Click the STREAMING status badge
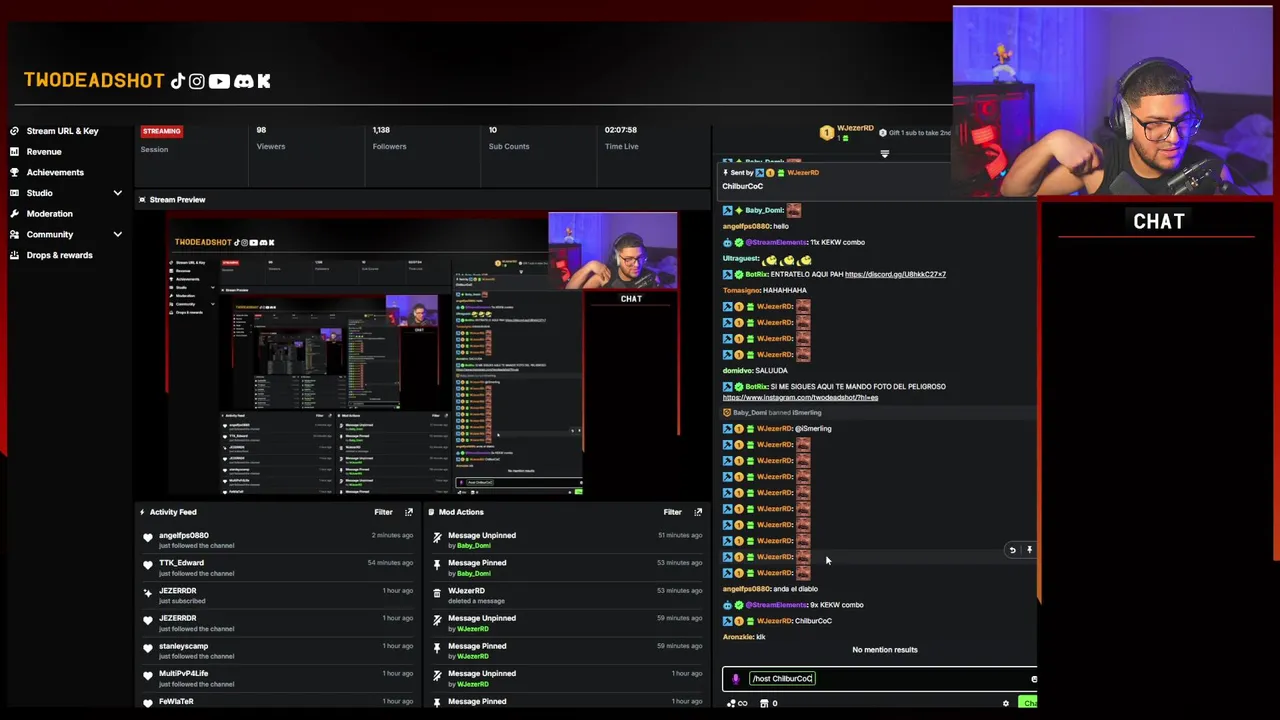 tap(161, 131)
